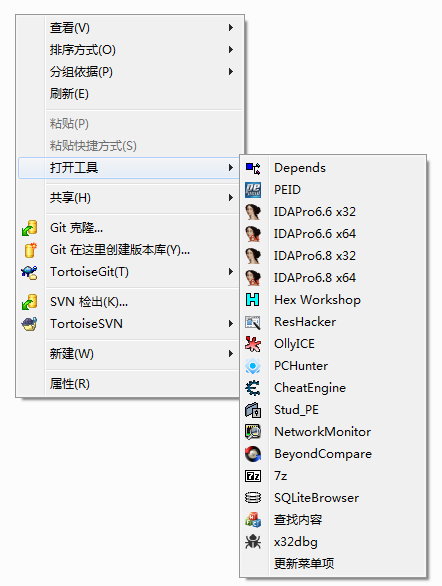
Task: Expand the TortoiseGit(T) submenu arrow
Action: [x=231, y=272]
